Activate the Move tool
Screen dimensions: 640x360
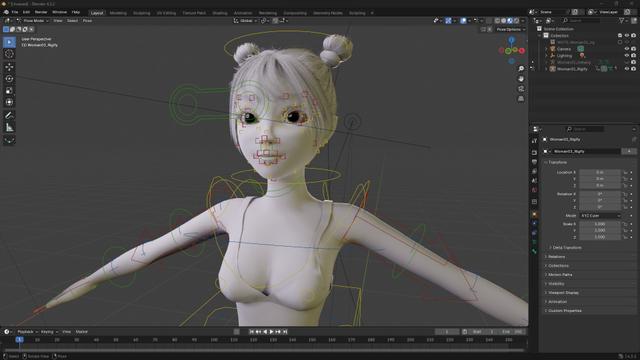click(x=9, y=67)
